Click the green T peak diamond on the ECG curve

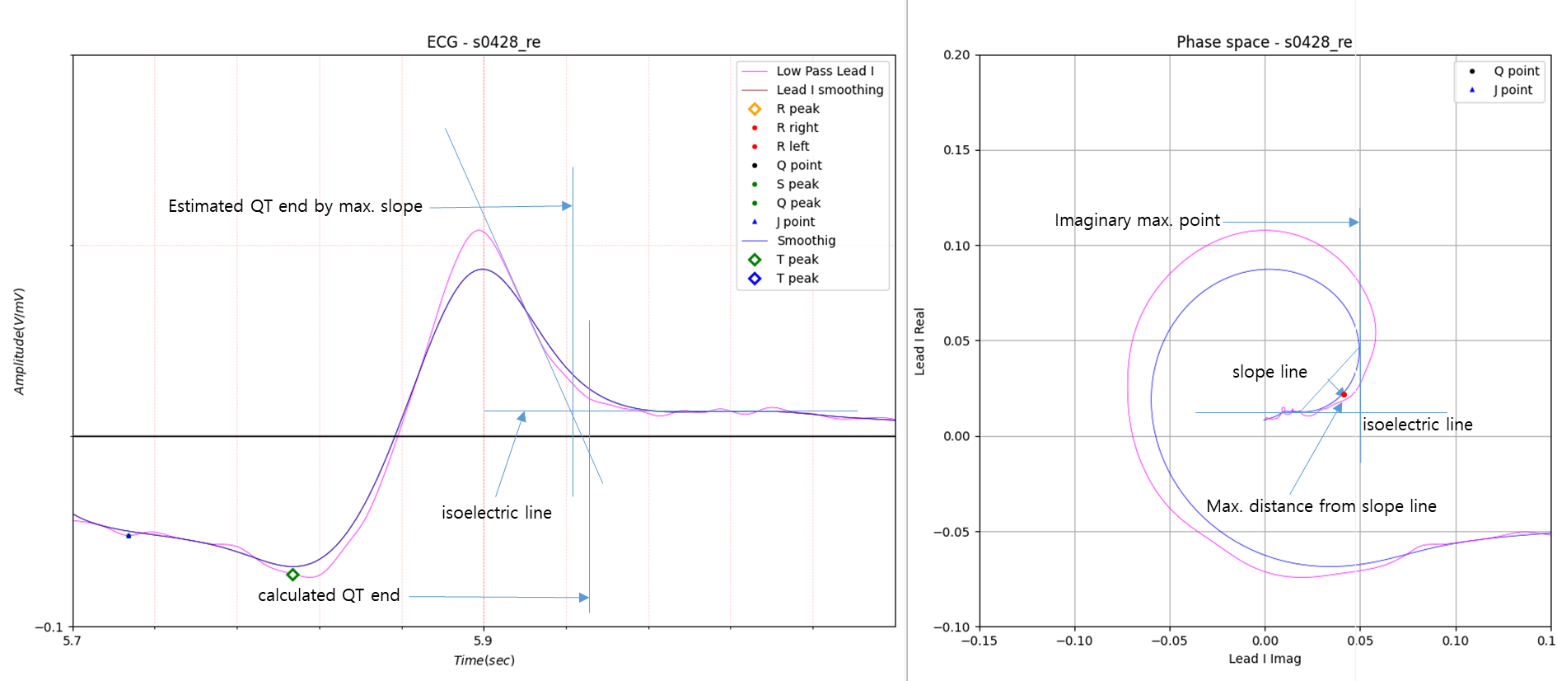pyautogui.click(x=292, y=574)
